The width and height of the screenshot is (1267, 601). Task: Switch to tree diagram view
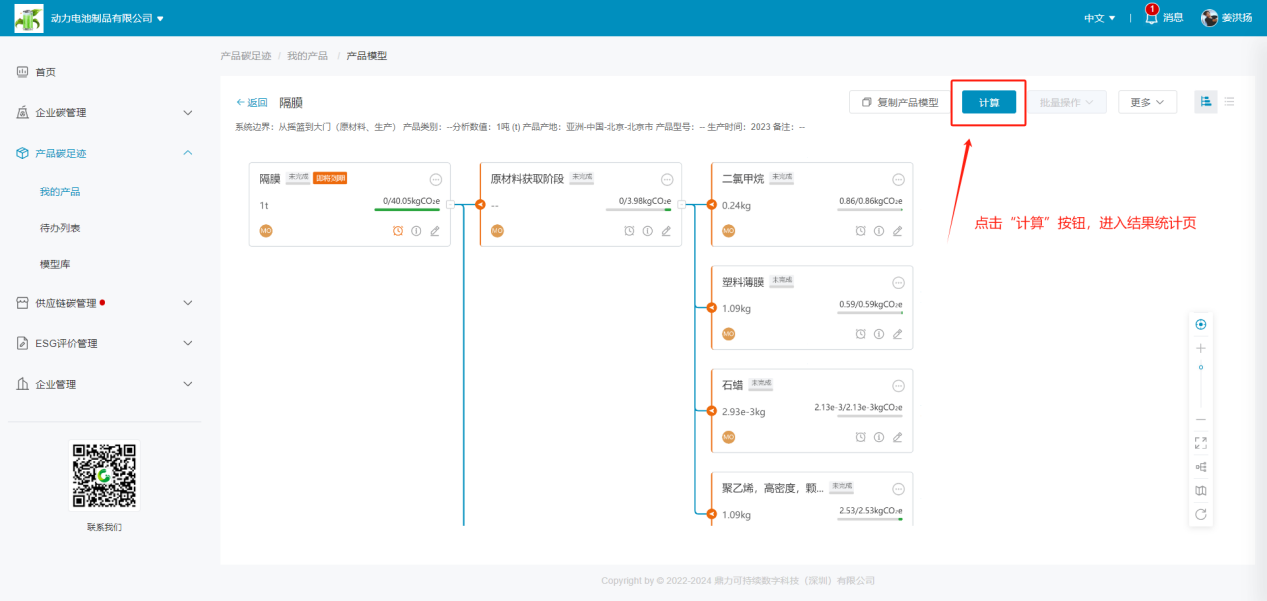(x=1206, y=102)
